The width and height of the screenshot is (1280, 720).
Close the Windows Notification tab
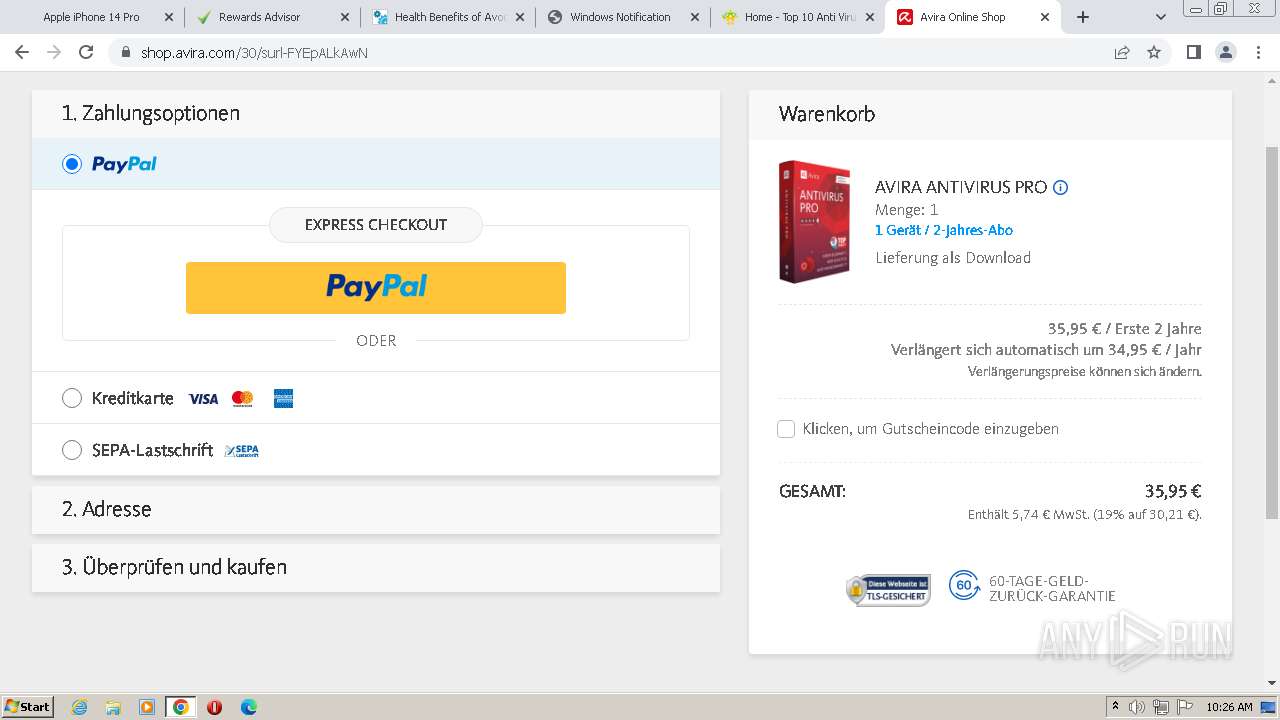(x=694, y=17)
